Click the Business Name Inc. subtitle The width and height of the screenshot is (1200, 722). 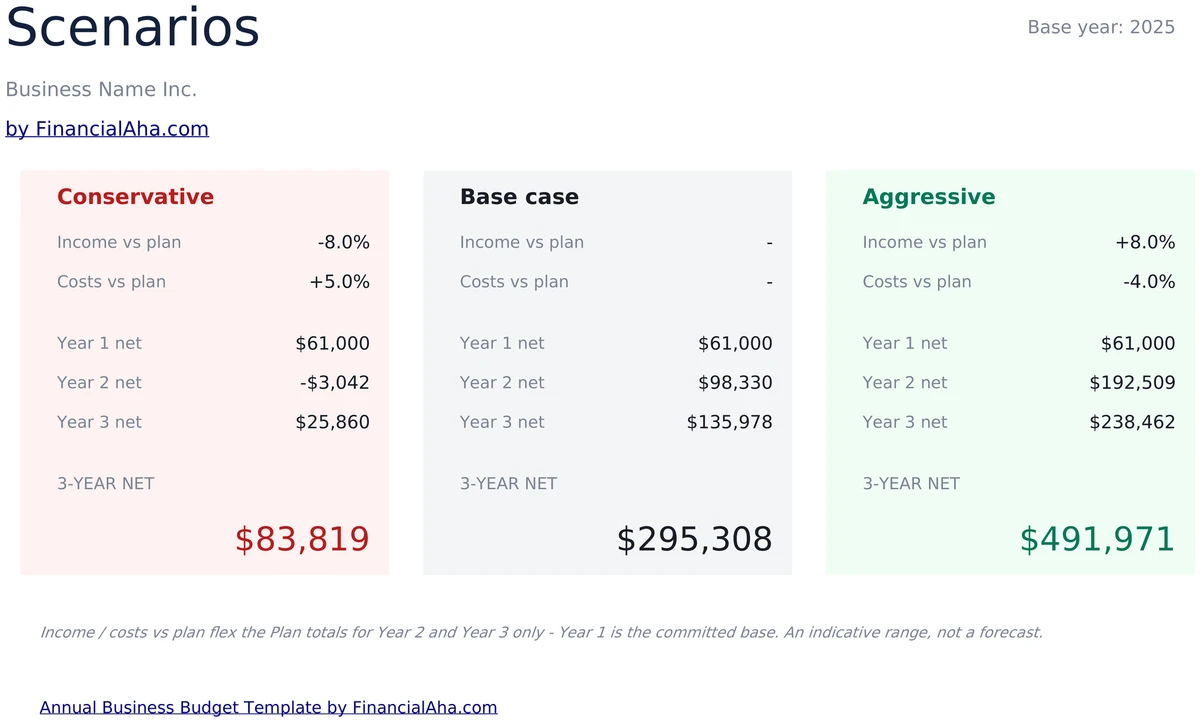pos(101,89)
